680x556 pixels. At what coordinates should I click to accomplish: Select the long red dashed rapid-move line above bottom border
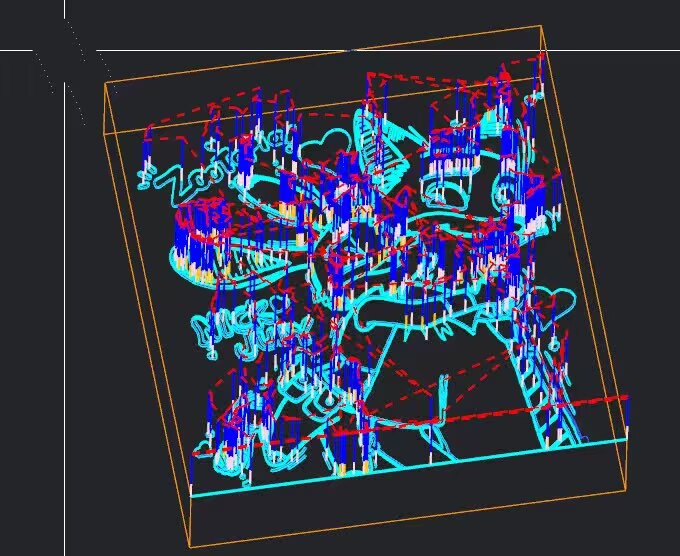pyautogui.click(x=409, y=425)
